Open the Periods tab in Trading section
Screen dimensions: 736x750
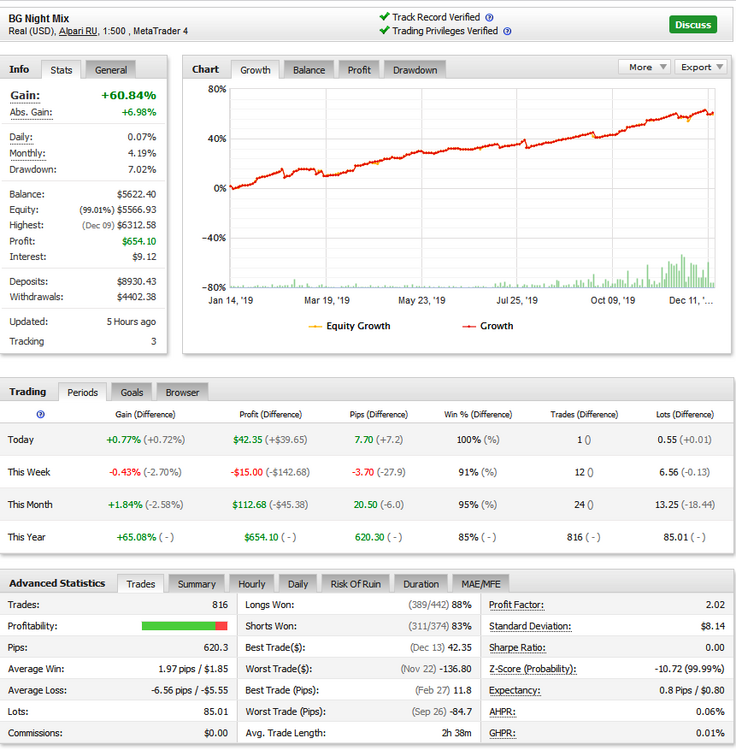(x=82, y=392)
